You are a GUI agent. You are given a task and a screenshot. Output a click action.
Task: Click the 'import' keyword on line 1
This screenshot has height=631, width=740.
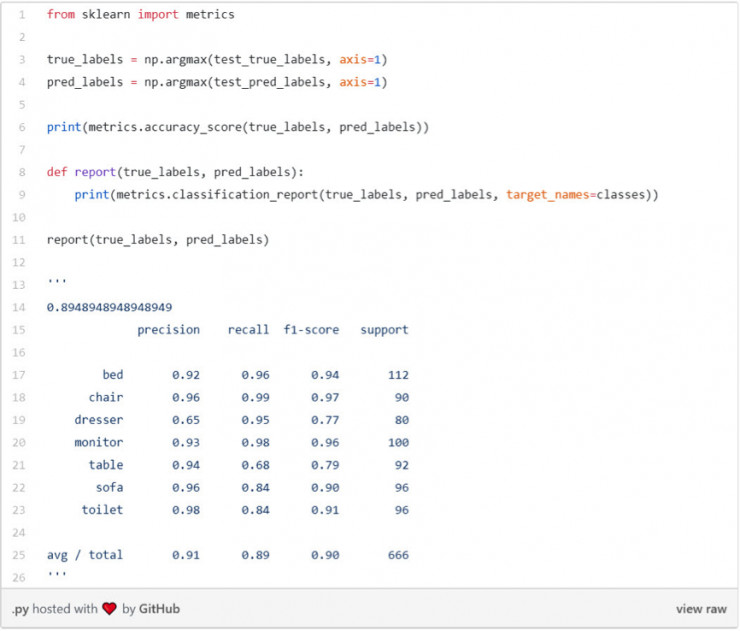tap(158, 15)
